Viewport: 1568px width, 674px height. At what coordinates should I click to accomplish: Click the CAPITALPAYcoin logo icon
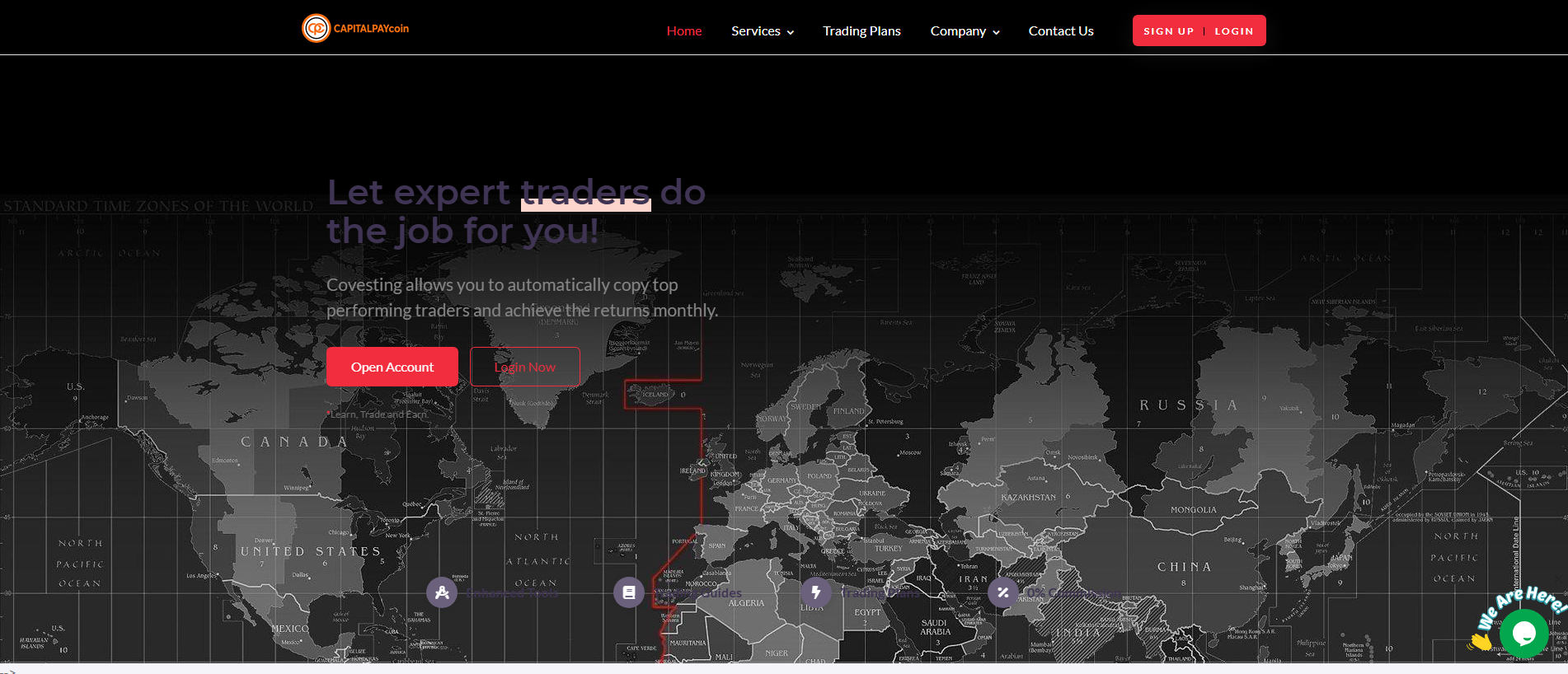(316, 28)
